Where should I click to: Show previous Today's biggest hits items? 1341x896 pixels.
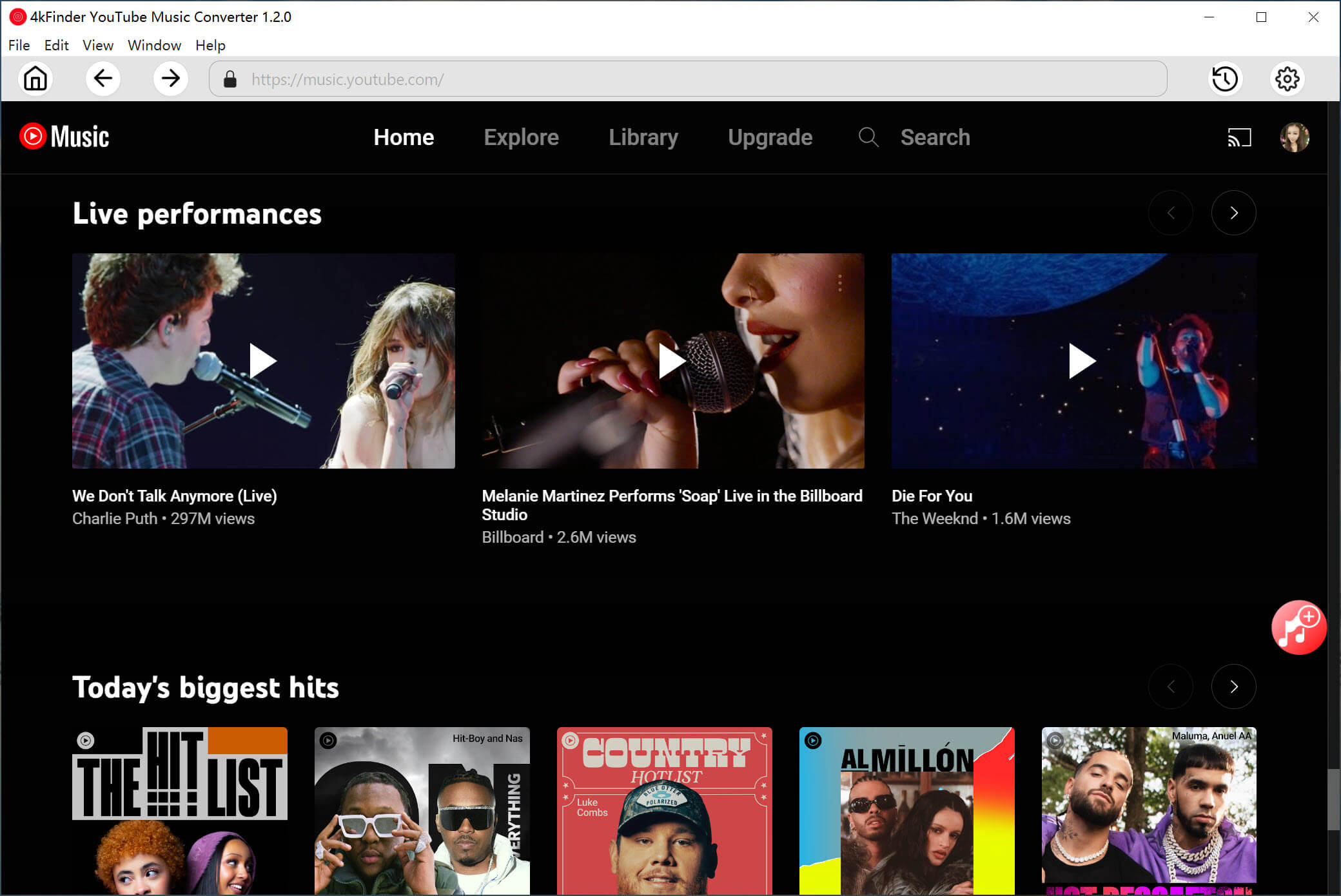pyautogui.click(x=1171, y=687)
